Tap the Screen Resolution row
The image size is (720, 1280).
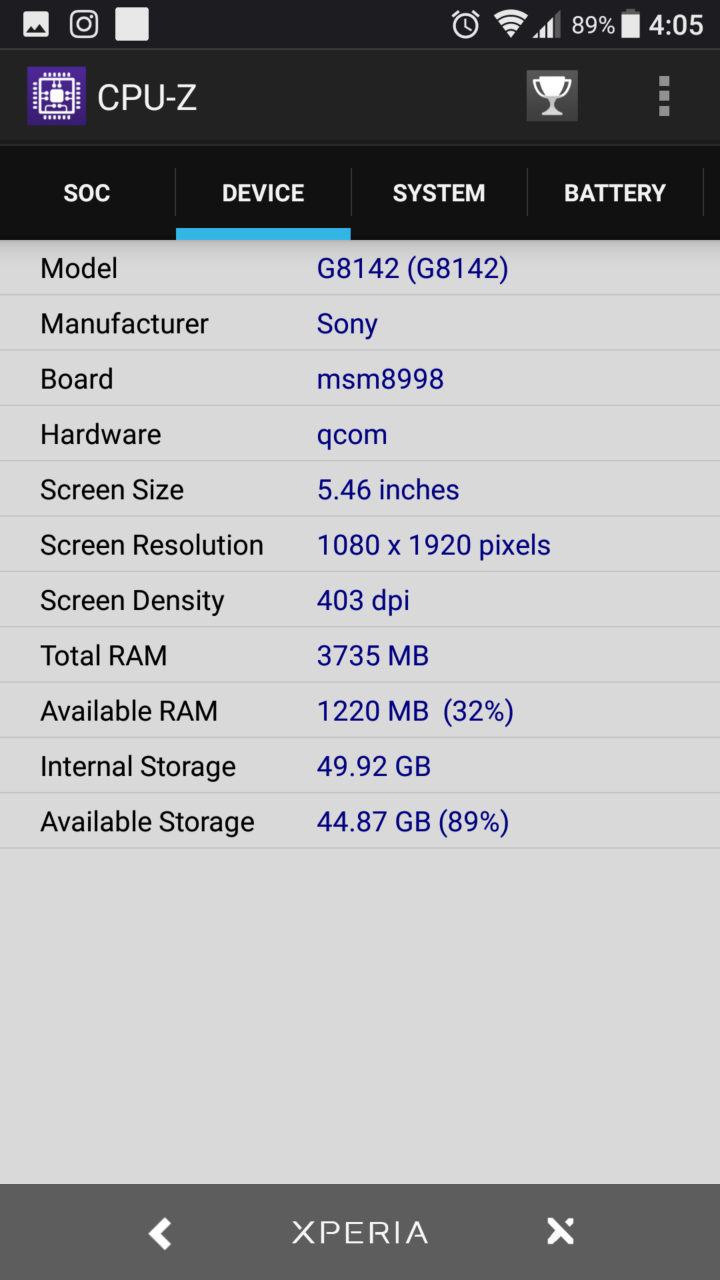click(360, 545)
